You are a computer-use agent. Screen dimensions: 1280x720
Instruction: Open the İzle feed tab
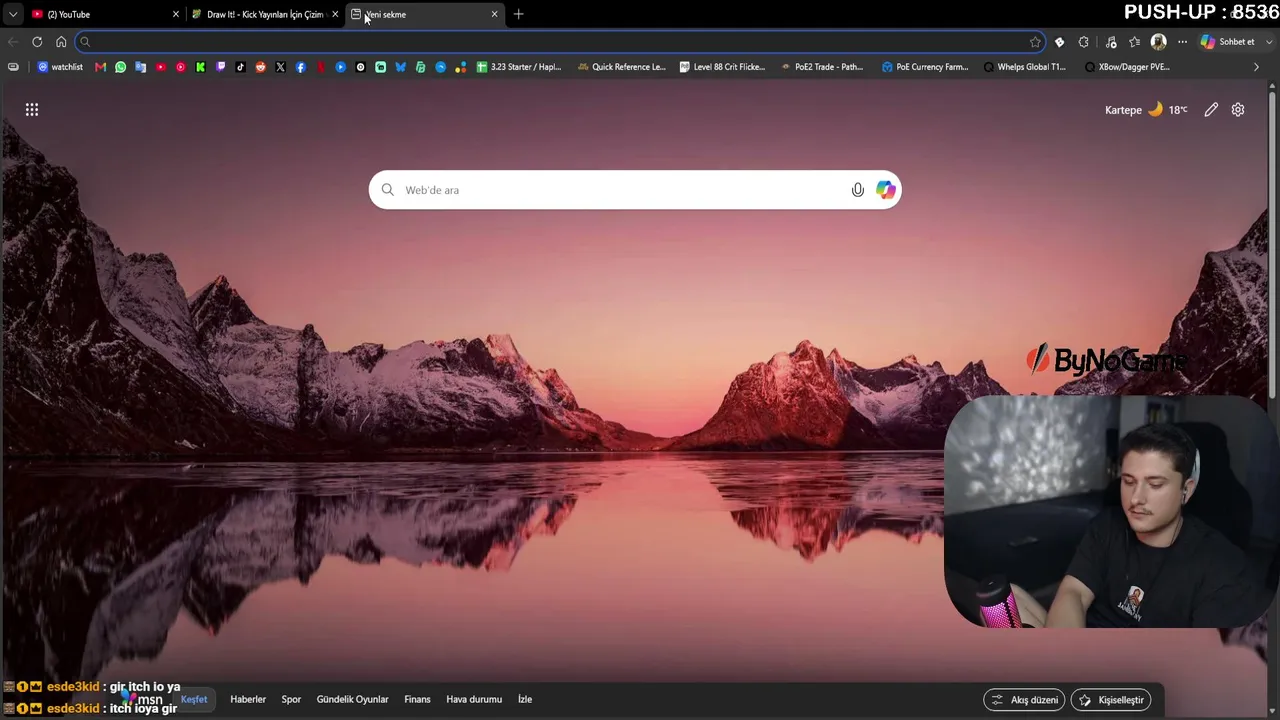pyautogui.click(x=525, y=700)
